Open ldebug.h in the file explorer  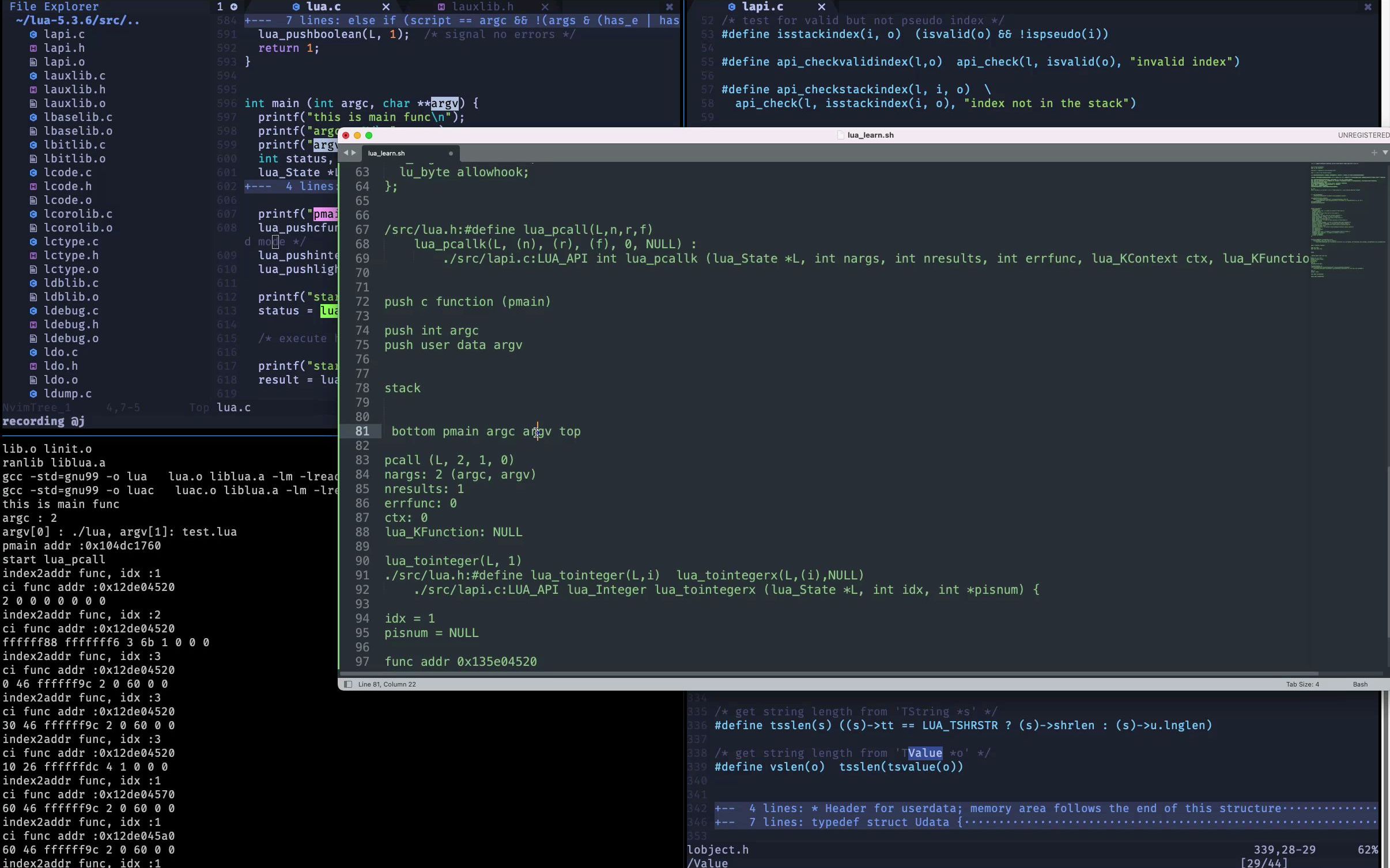[x=71, y=325]
